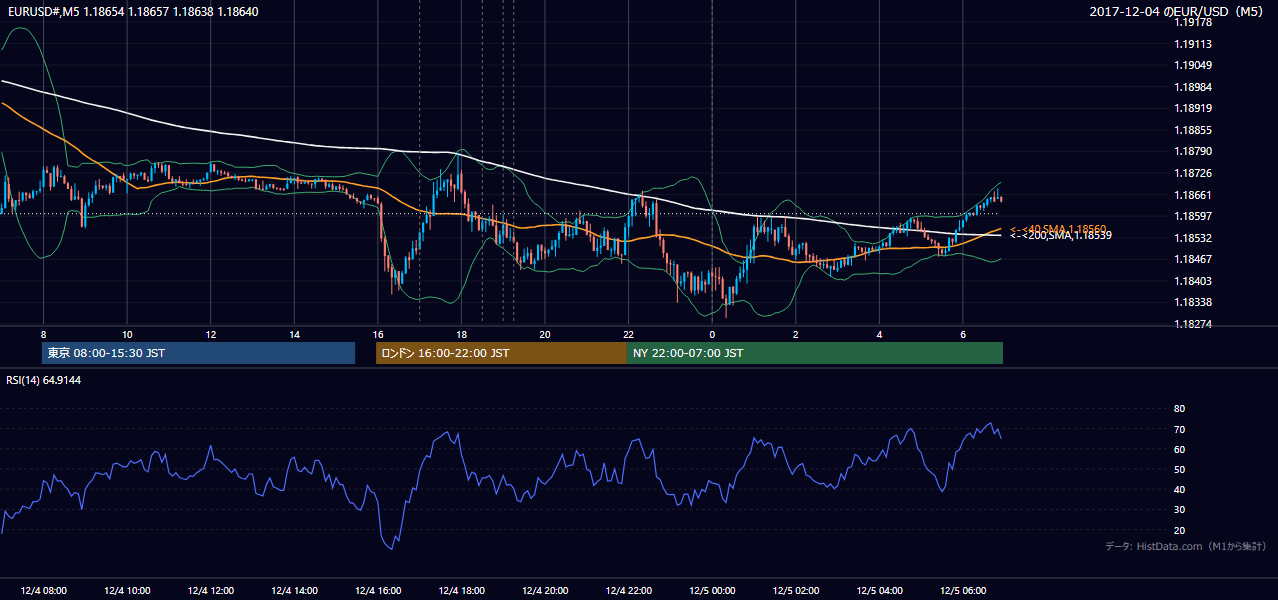
Task: Click the 12/4 18:00 time label
Action: point(461,591)
